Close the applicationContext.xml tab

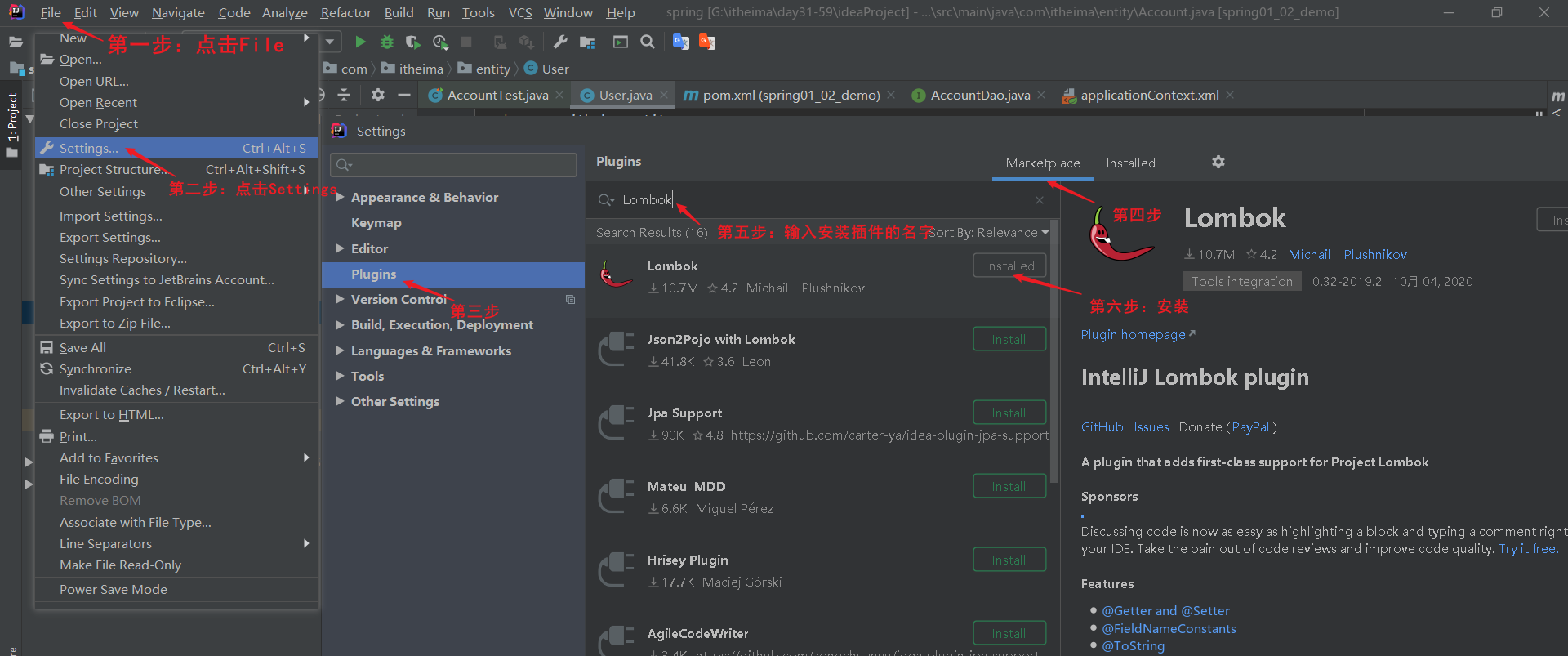1230,96
